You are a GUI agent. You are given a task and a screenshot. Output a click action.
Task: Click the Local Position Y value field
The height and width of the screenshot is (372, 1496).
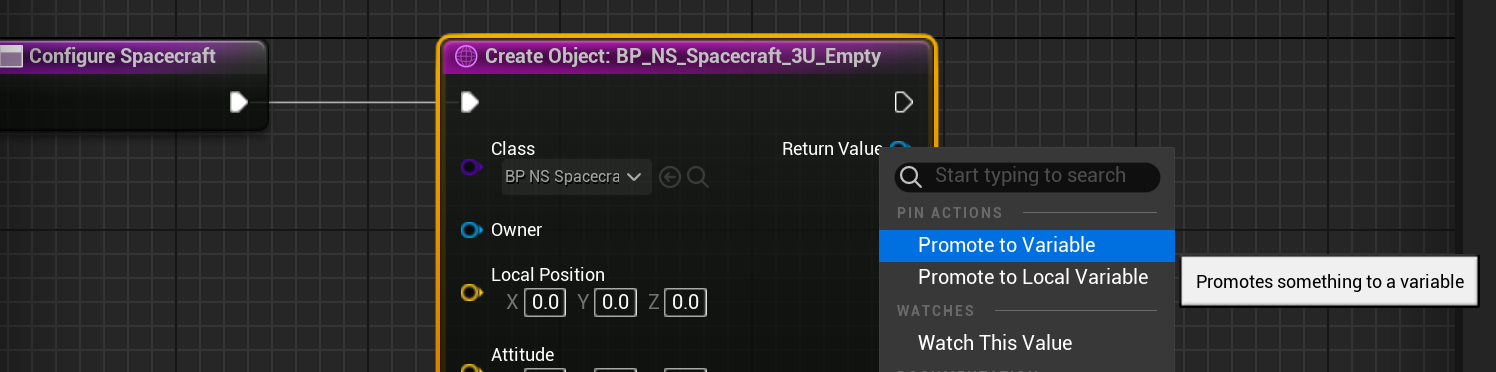click(x=615, y=301)
